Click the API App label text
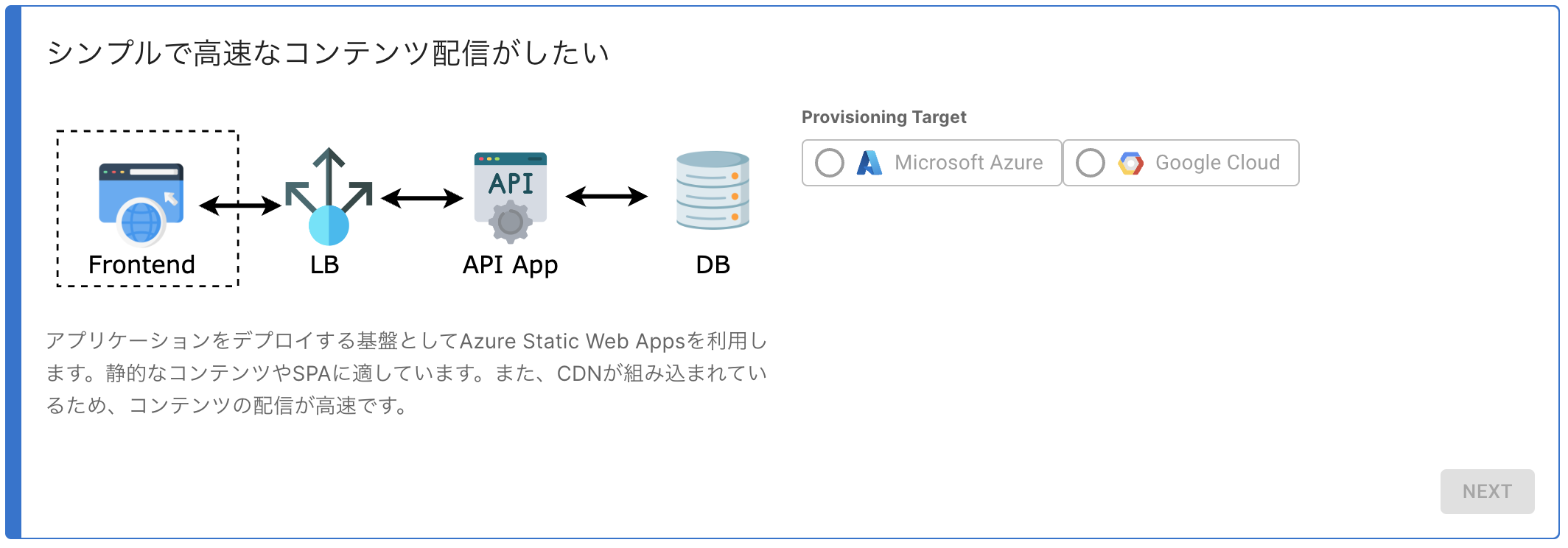The height and width of the screenshot is (548, 1568). pyautogui.click(x=510, y=264)
